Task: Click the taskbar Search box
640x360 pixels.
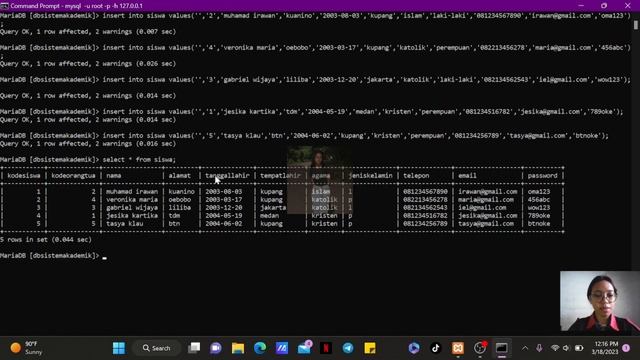Action: point(156,348)
